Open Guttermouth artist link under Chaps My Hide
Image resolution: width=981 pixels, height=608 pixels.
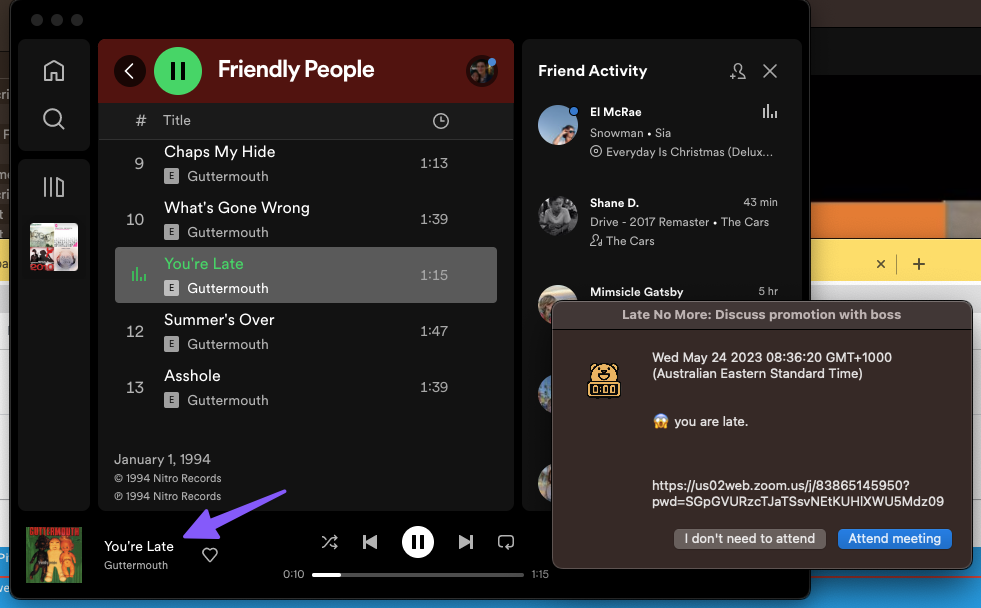[228, 176]
